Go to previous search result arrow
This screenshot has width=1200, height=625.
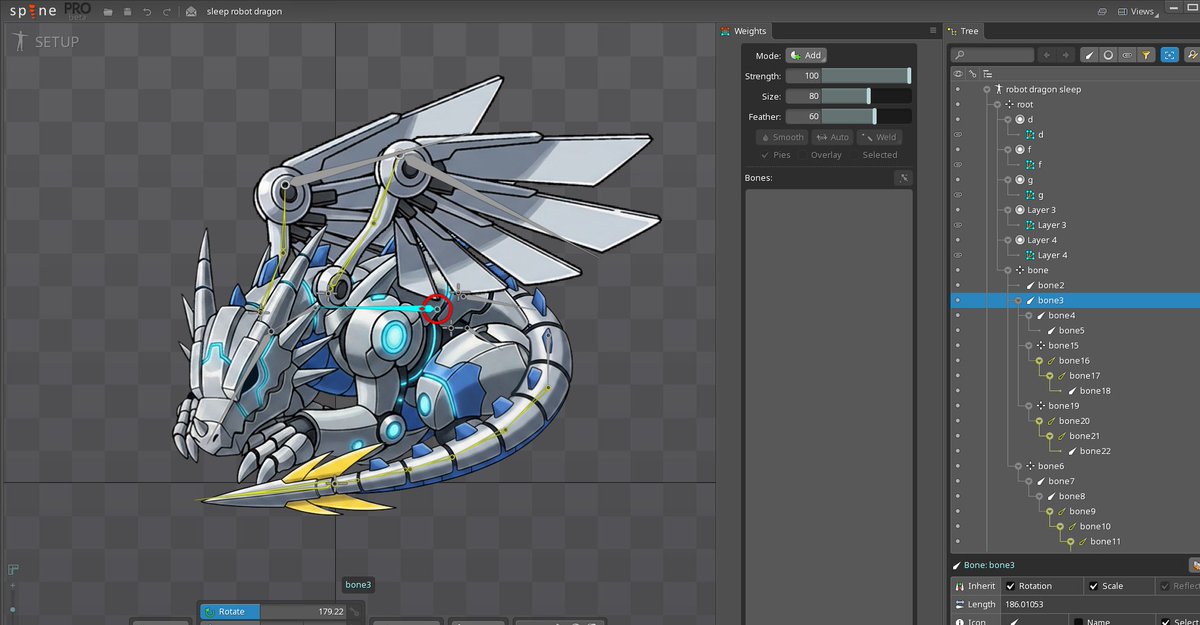[x=1047, y=55]
